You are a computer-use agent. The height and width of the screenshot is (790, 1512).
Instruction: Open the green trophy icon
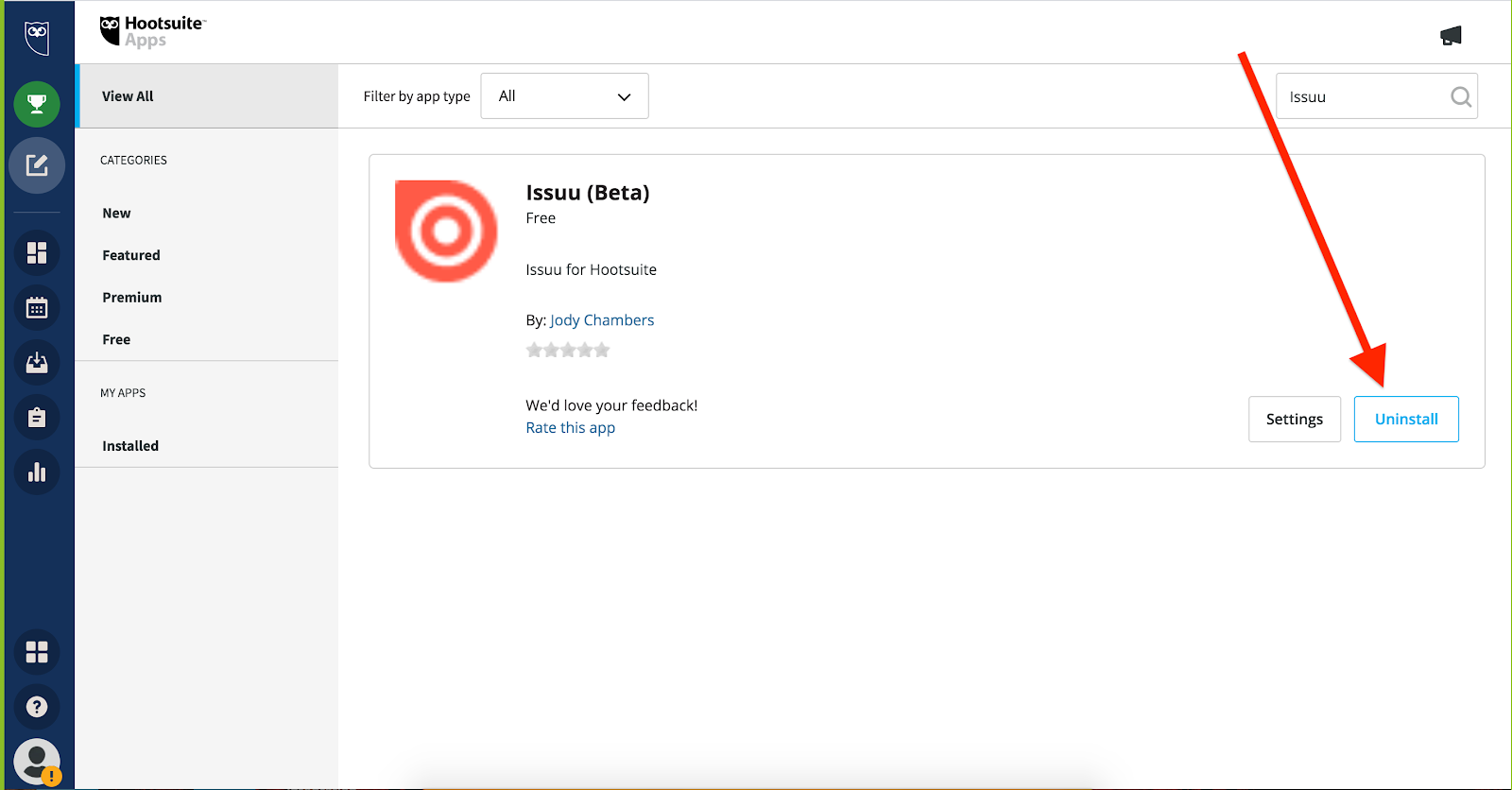click(37, 103)
